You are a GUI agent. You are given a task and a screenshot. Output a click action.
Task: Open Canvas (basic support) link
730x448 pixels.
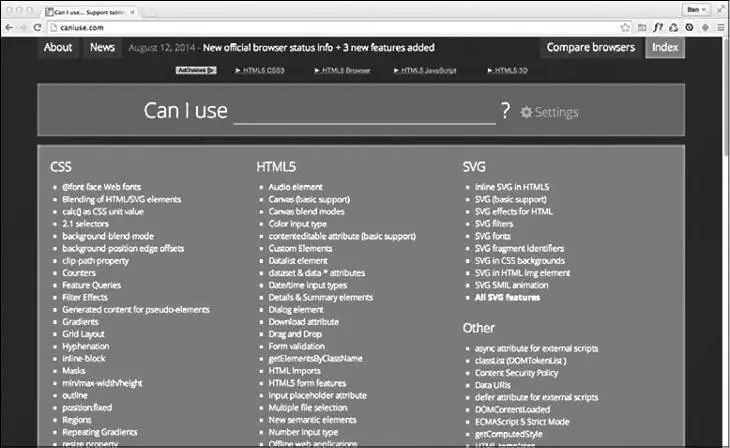(x=309, y=199)
